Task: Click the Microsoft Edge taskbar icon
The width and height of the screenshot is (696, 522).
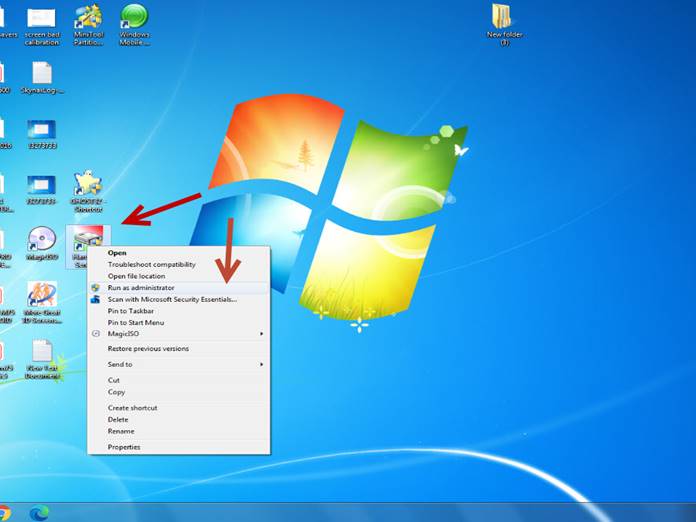Action: [39, 512]
